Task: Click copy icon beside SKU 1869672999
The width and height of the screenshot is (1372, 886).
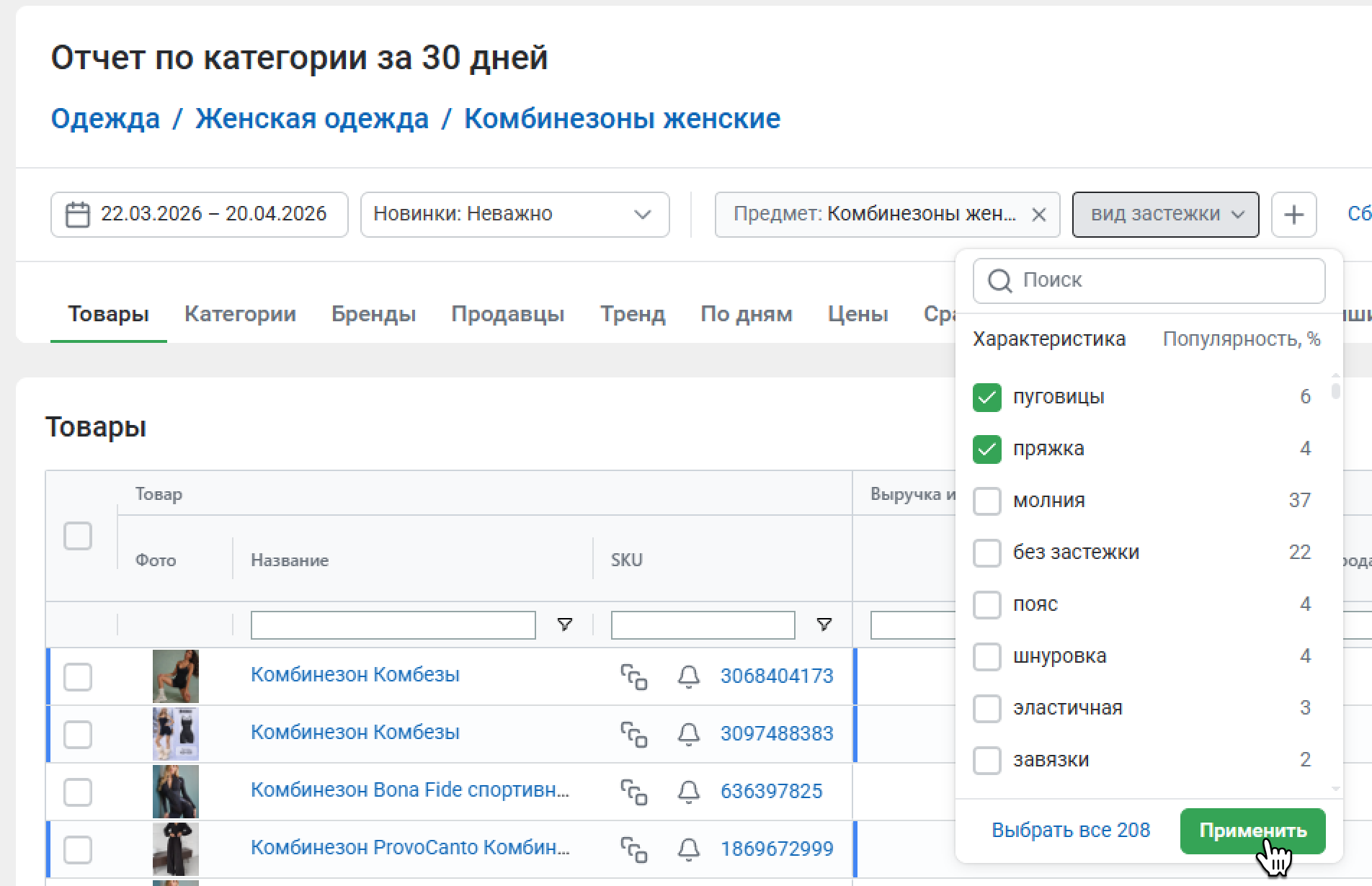Action: [x=634, y=849]
